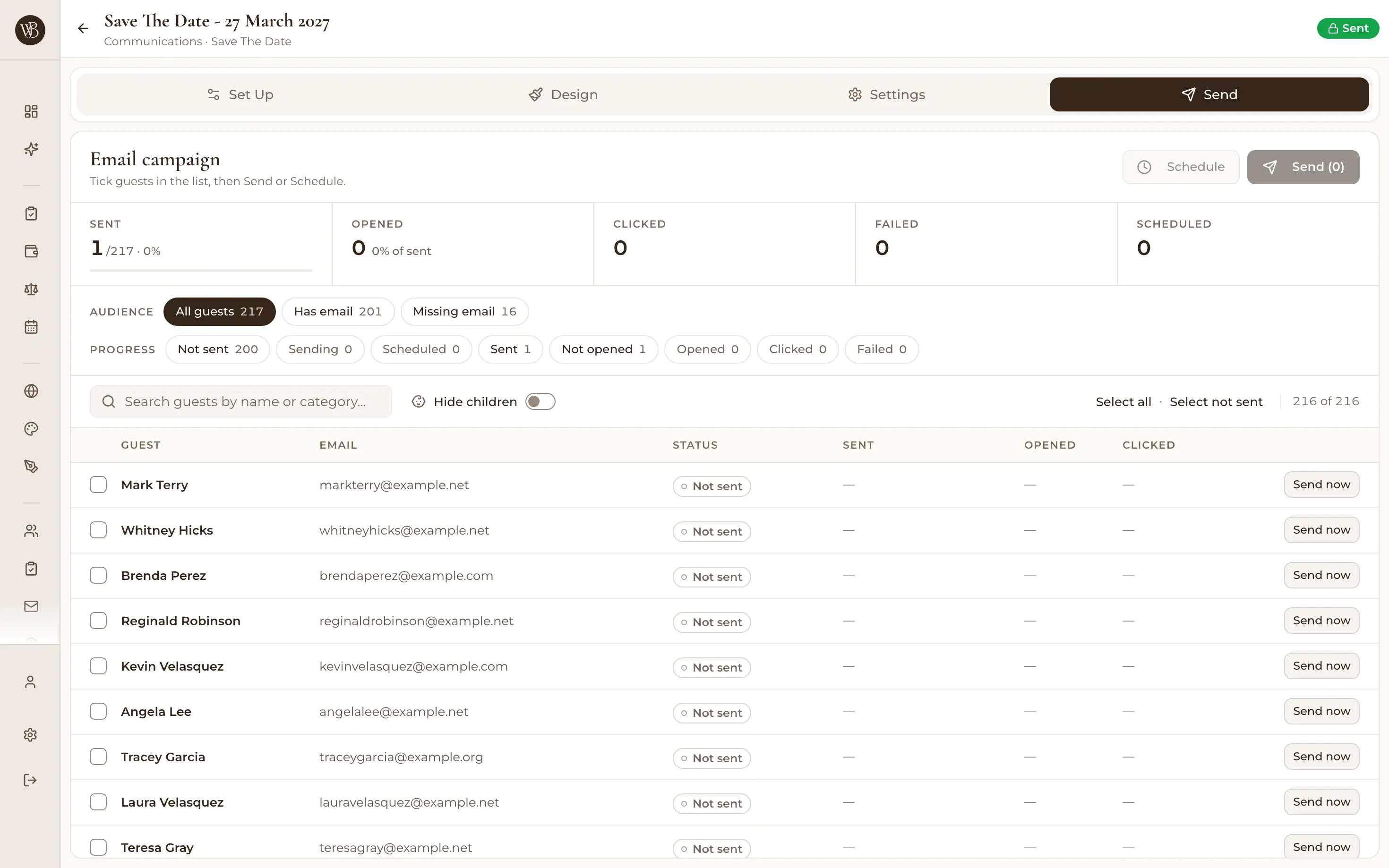This screenshot has width=1389, height=868.
Task: Click Select all link
Action: (x=1123, y=402)
